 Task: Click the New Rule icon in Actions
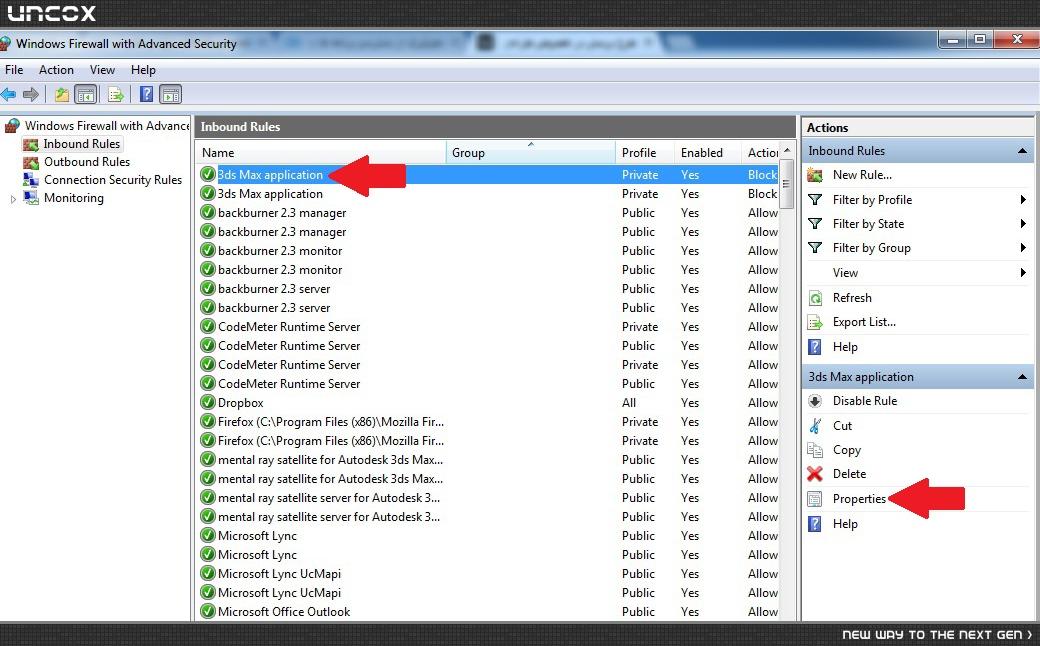[x=815, y=175]
